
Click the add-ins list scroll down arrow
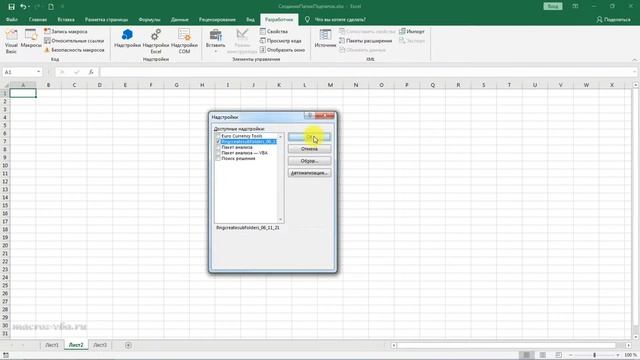(280, 220)
